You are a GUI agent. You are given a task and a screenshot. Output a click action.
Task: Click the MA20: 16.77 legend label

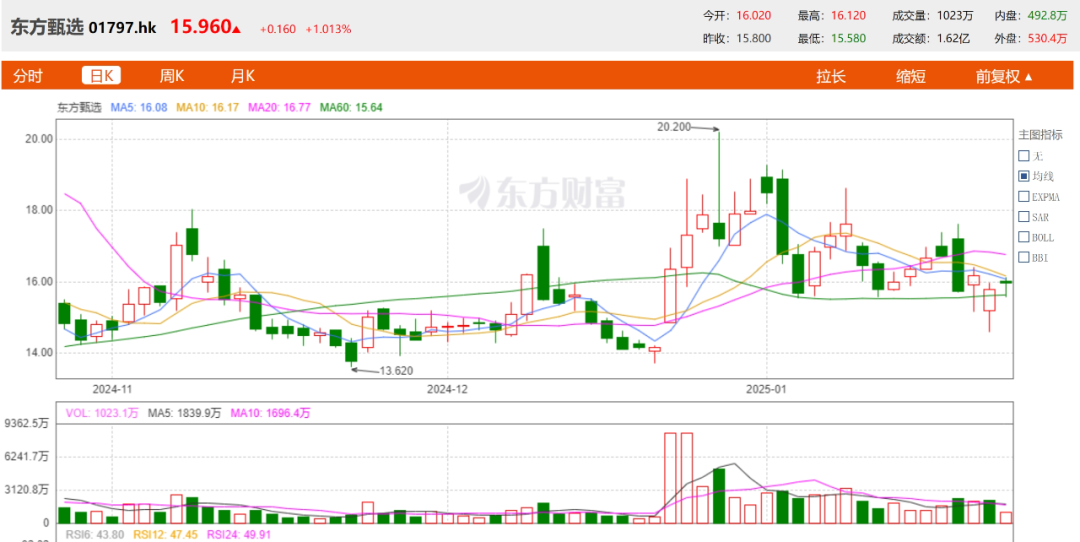pyautogui.click(x=279, y=107)
